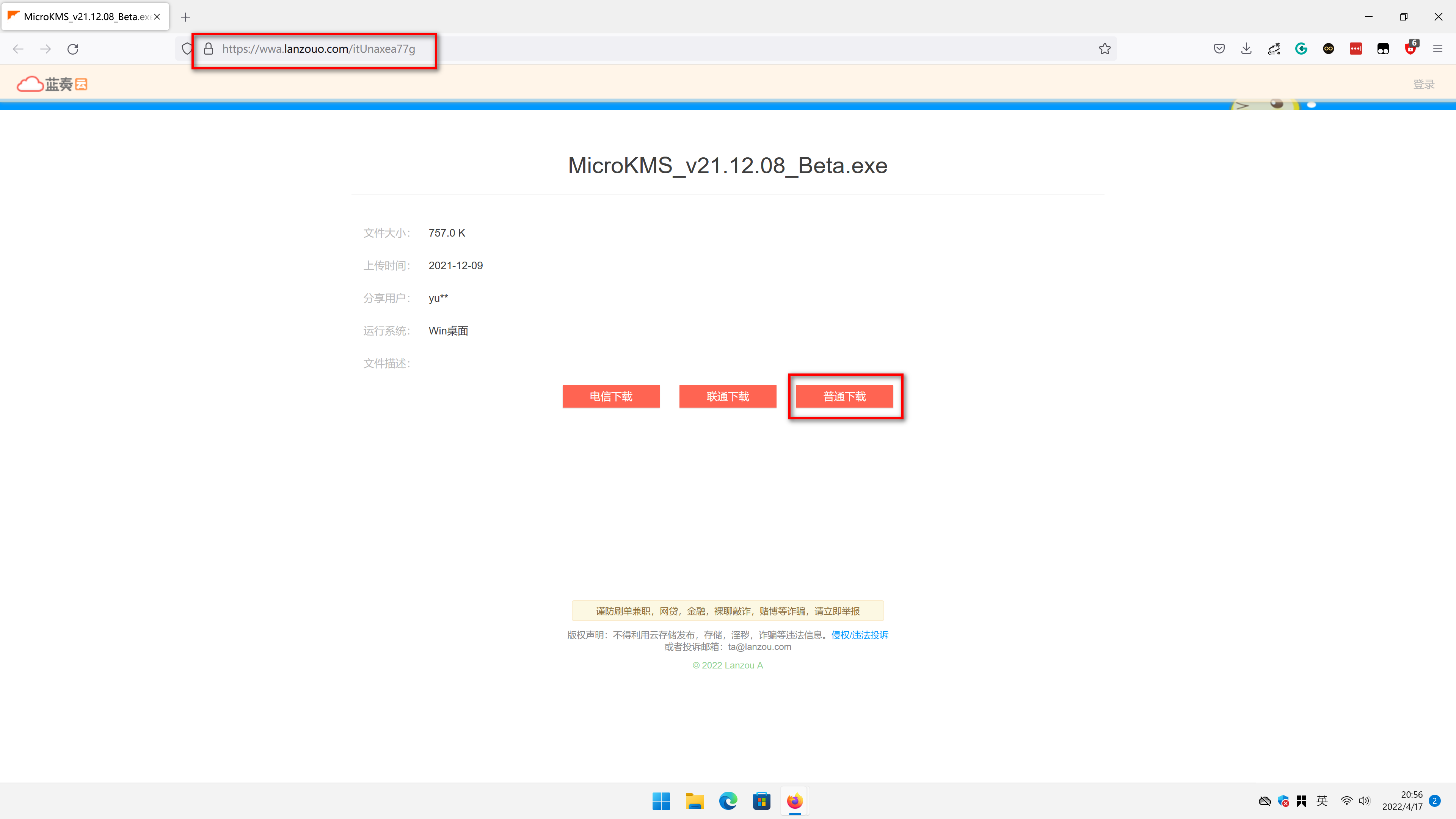Open a new browser tab
Image resolution: width=1456 pixels, height=819 pixels.
pyautogui.click(x=185, y=17)
